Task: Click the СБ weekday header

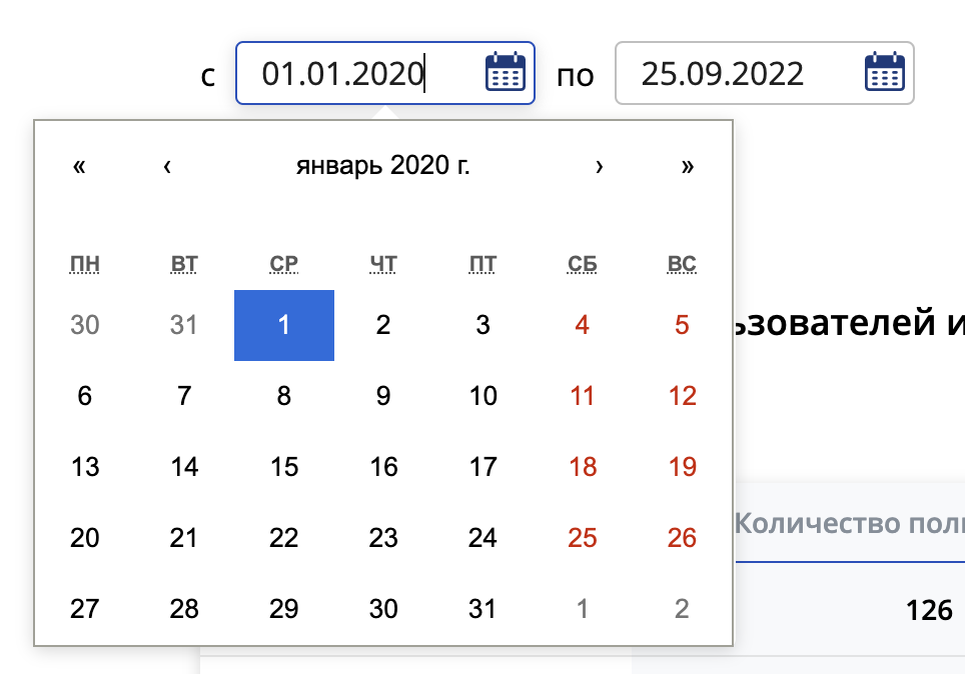Action: point(582,263)
